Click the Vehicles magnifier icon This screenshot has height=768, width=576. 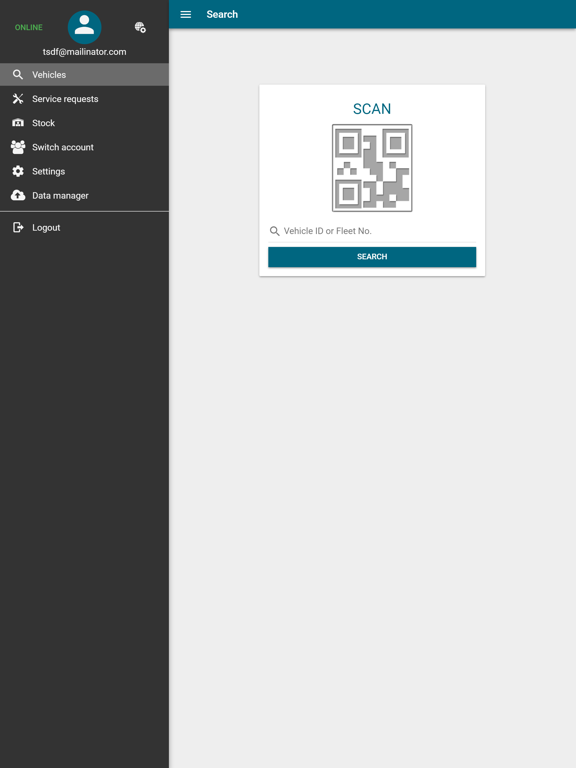18,74
